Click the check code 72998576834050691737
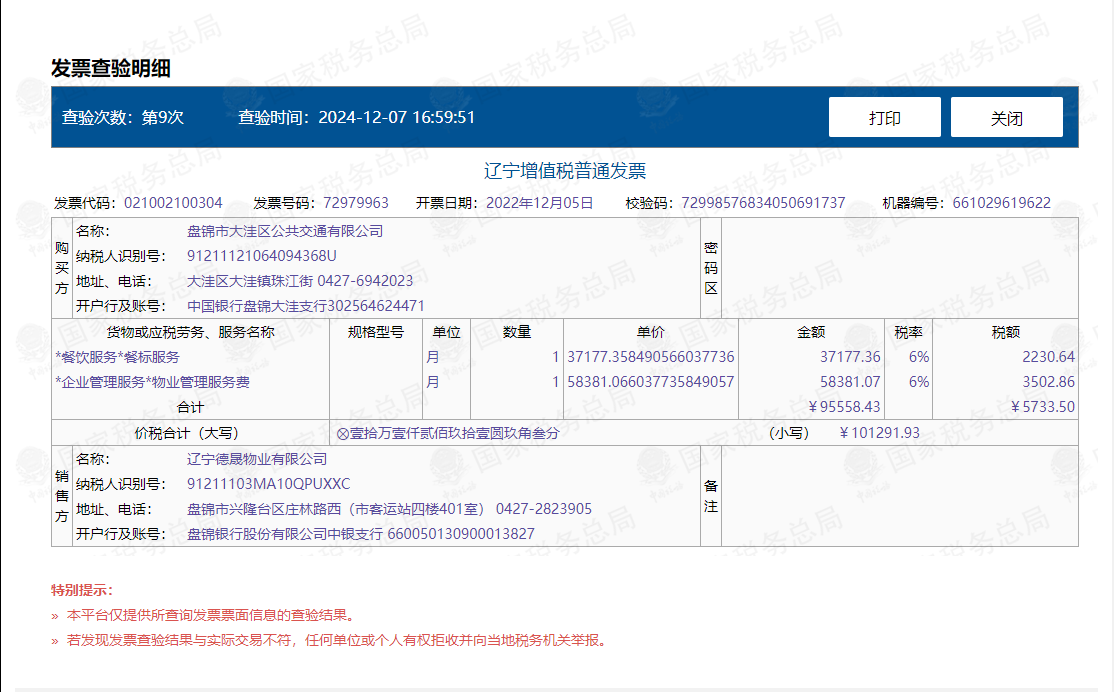This screenshot has width=1114, height=692. click(x=763, y=203)
